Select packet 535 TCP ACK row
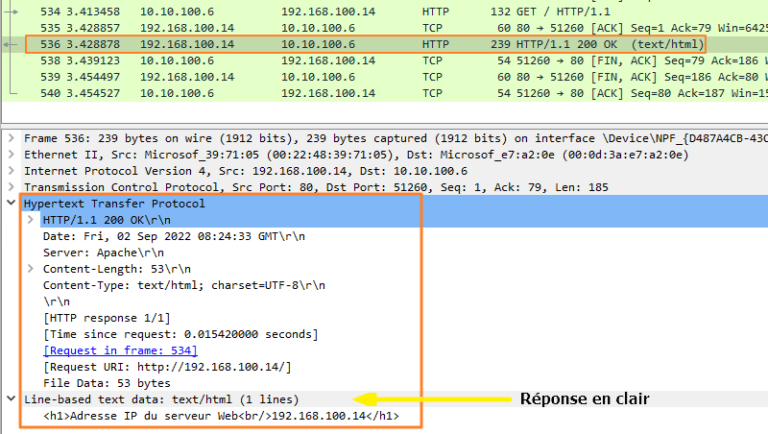768x434 pixels. click(x=384, y=28)
